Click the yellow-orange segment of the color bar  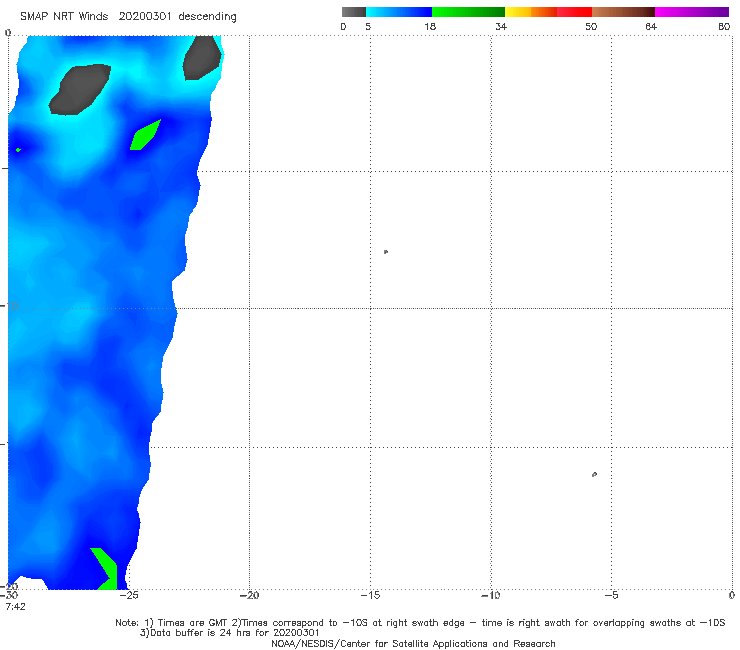point(531,12)
